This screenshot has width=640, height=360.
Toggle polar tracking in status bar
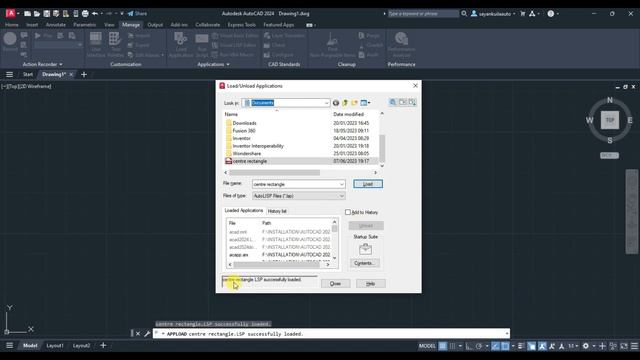point(479,346)
